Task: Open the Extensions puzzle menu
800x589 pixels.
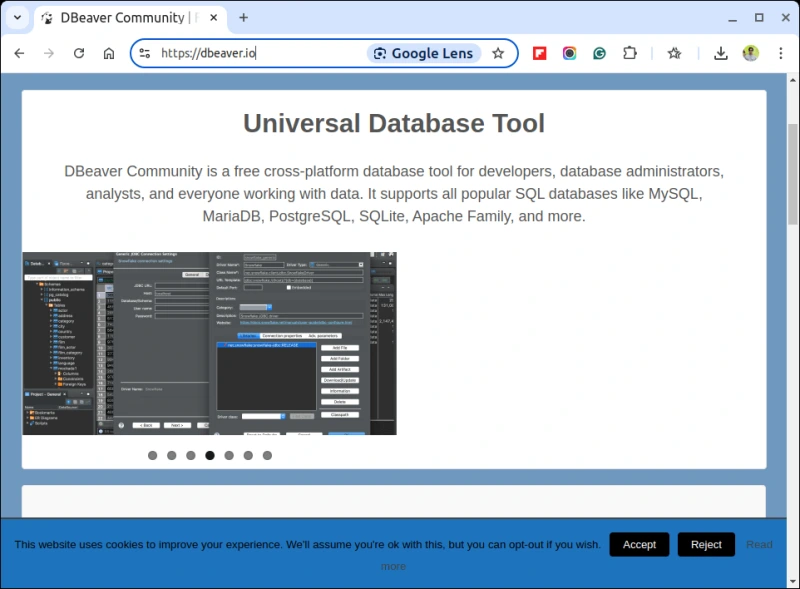Action: click(x=630, y=53)
